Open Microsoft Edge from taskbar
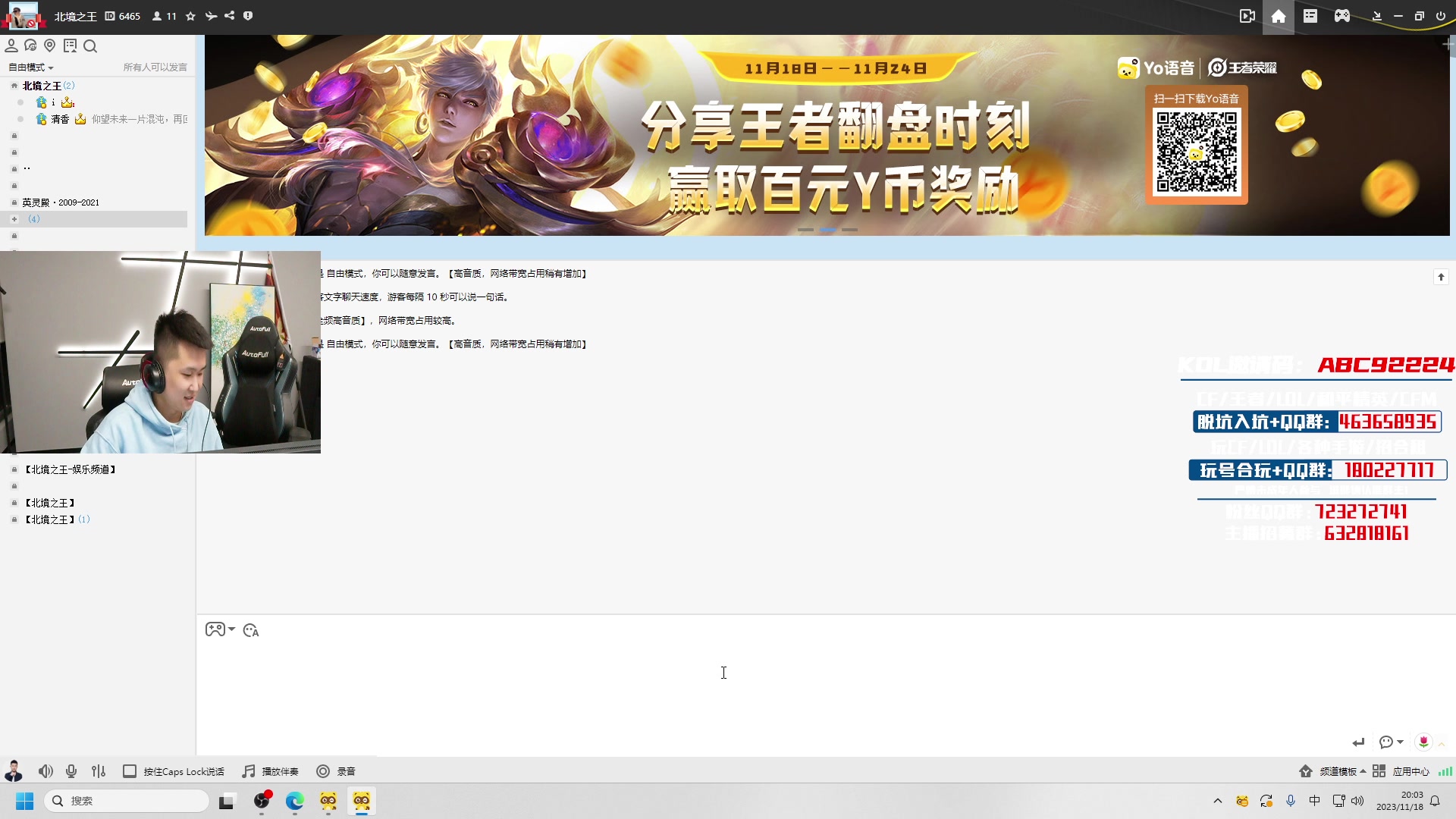Image resolution: width=1456 pixels, height=819 pixels. coord(295,801)
